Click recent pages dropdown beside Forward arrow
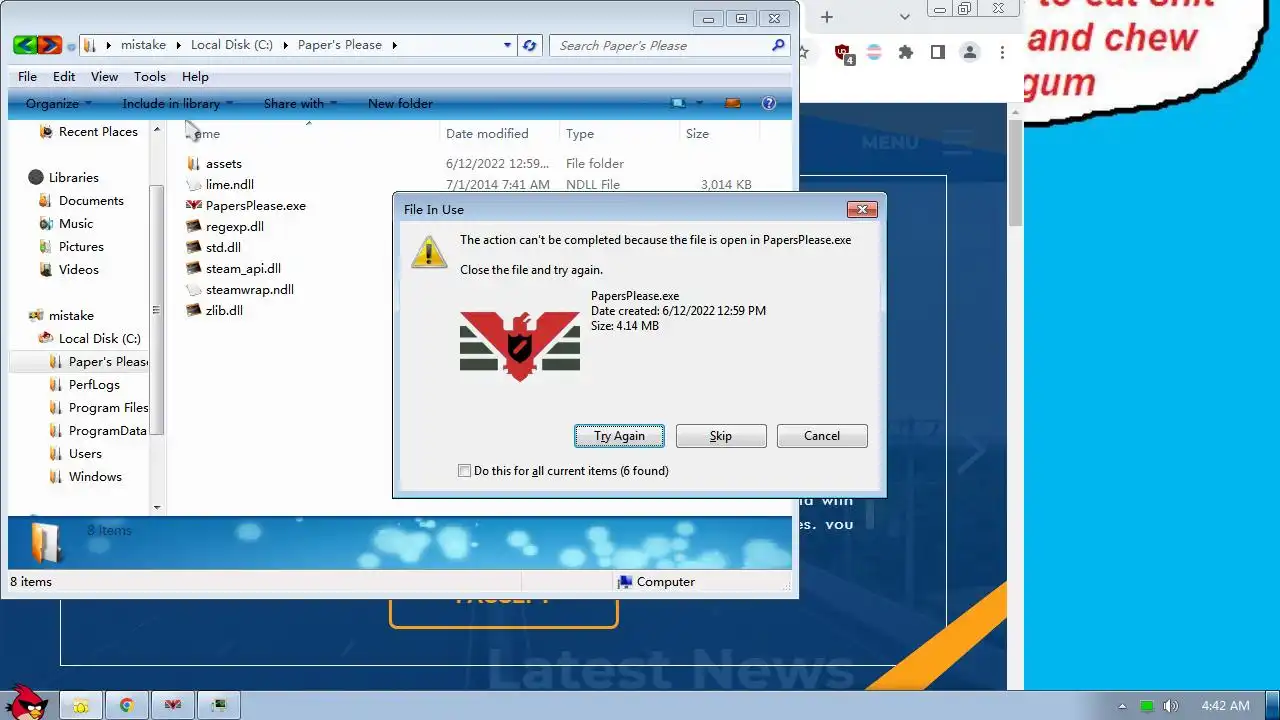1280x720 pixels. (71, 46)
